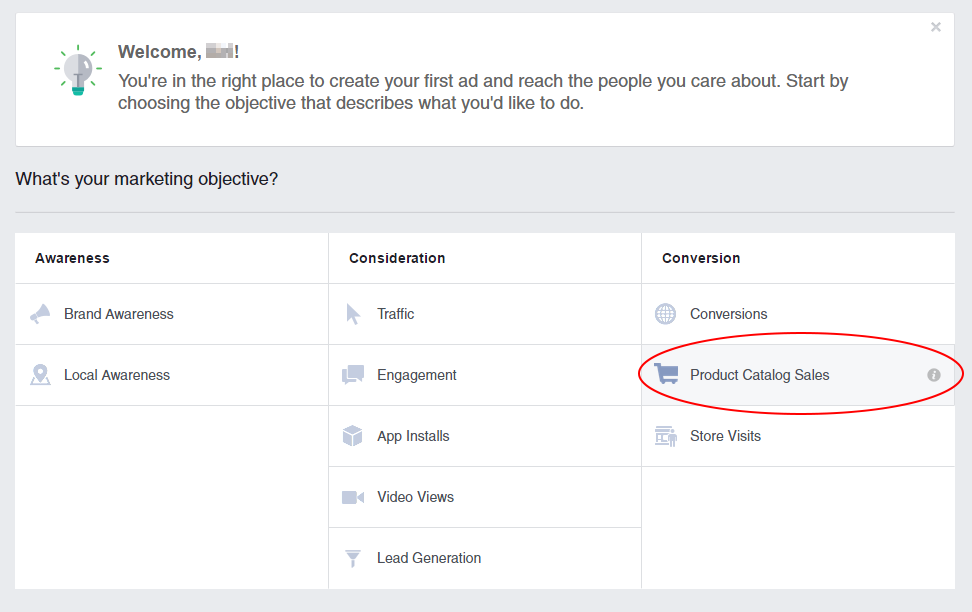Open the info tooltip for Product Catalog Sales
Screen dimensions: 972x612
[x=933, y=375]
